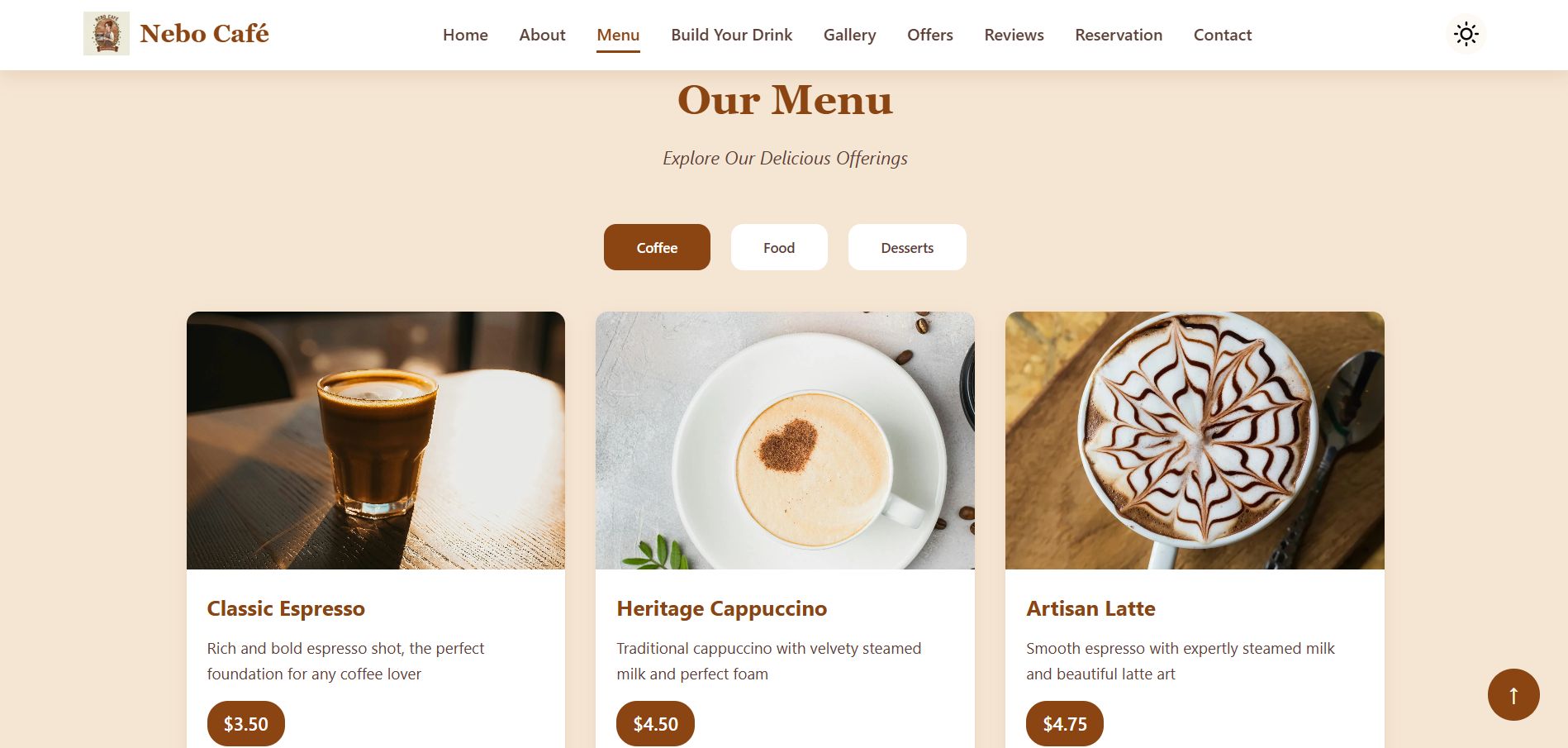This screenshot has height=748, width=1568.
Task: Open the Reservation page
Action: [1118, 35]
